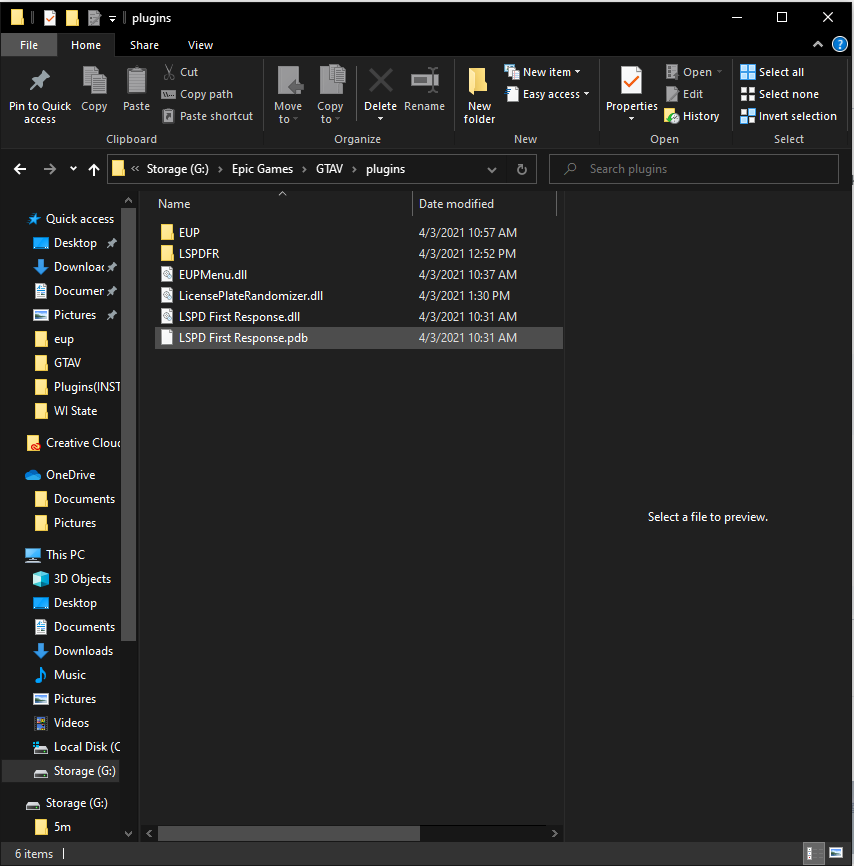The height and width of the screenshot is (866, 854).
Task: Select the EUPMenu.dll file
Action: 359,274
